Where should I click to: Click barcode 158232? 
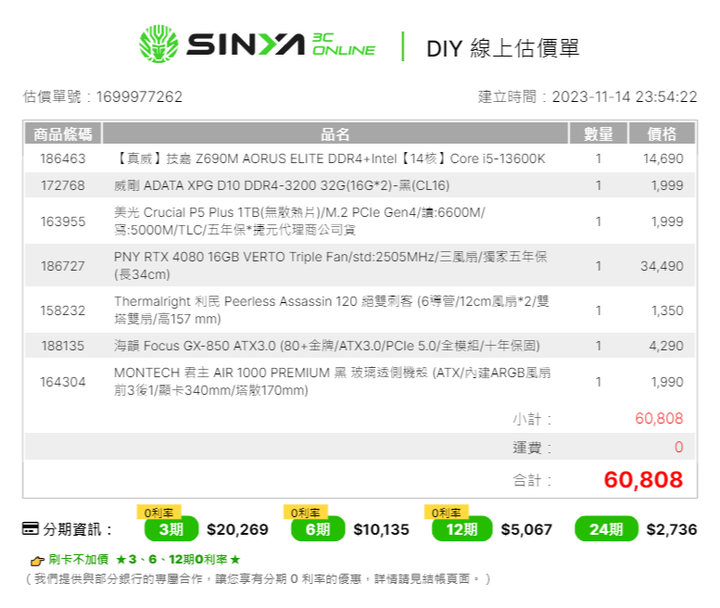click(x=63, y=310)
